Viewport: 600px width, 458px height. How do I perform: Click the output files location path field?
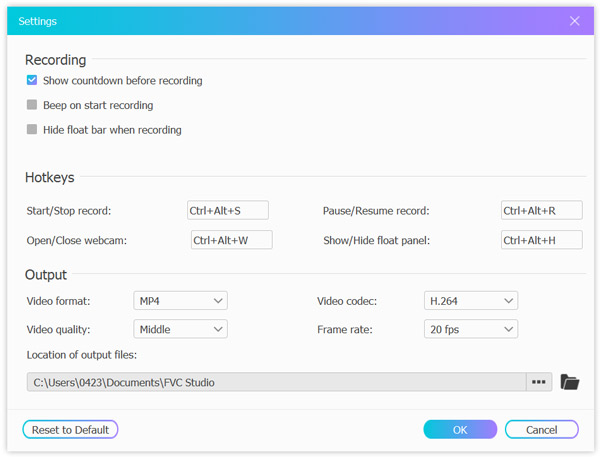click(277, 382)
